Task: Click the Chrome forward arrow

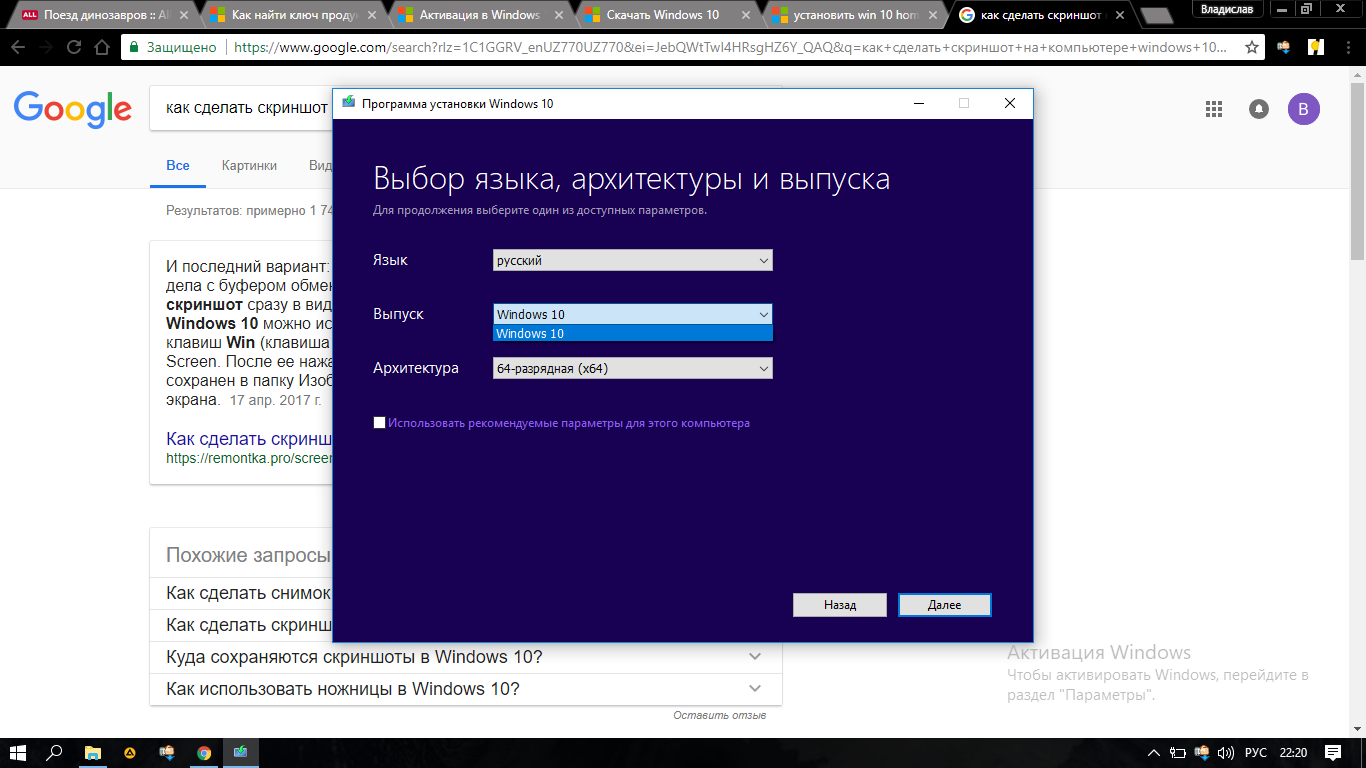Action: click(46, 47)
